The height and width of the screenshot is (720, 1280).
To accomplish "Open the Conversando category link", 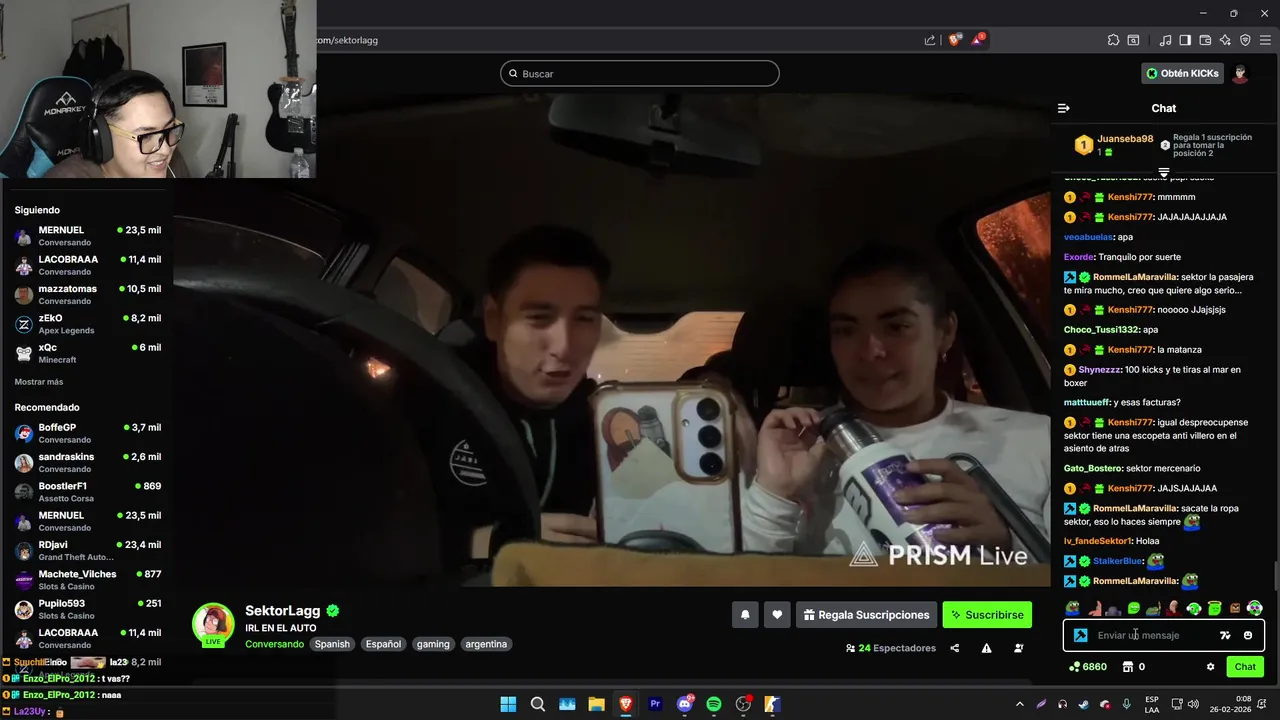I will tap(274, 644).
